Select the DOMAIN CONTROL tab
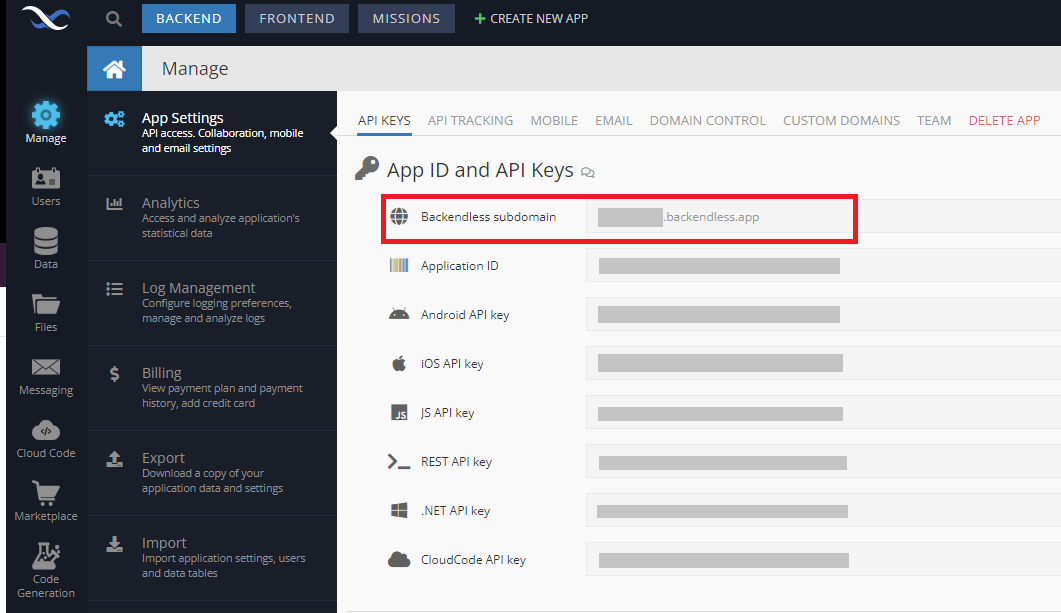The width and height of the screenshot is (1061, 613). (708, 120)
